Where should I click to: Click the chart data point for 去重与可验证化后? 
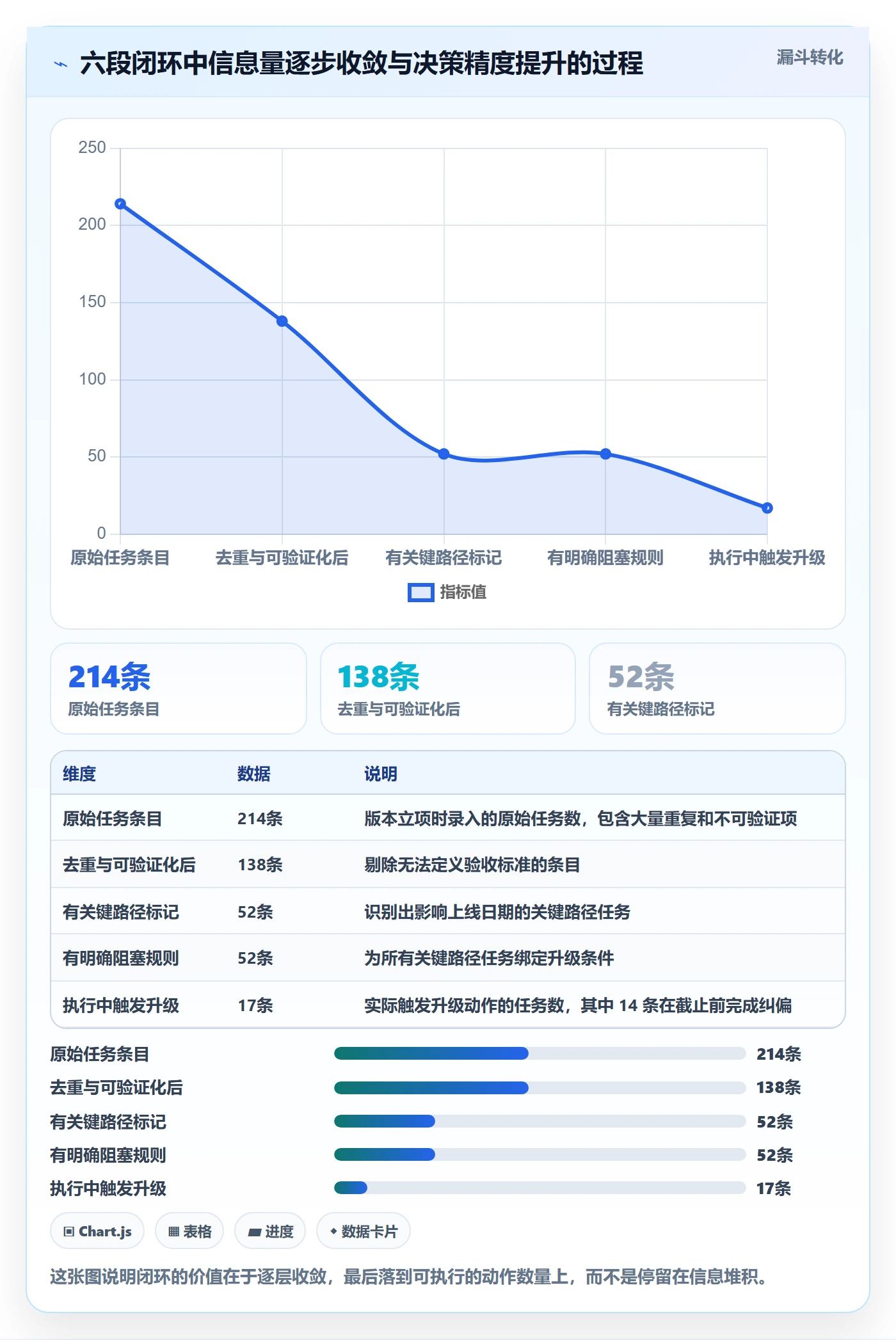pos(282,321)
